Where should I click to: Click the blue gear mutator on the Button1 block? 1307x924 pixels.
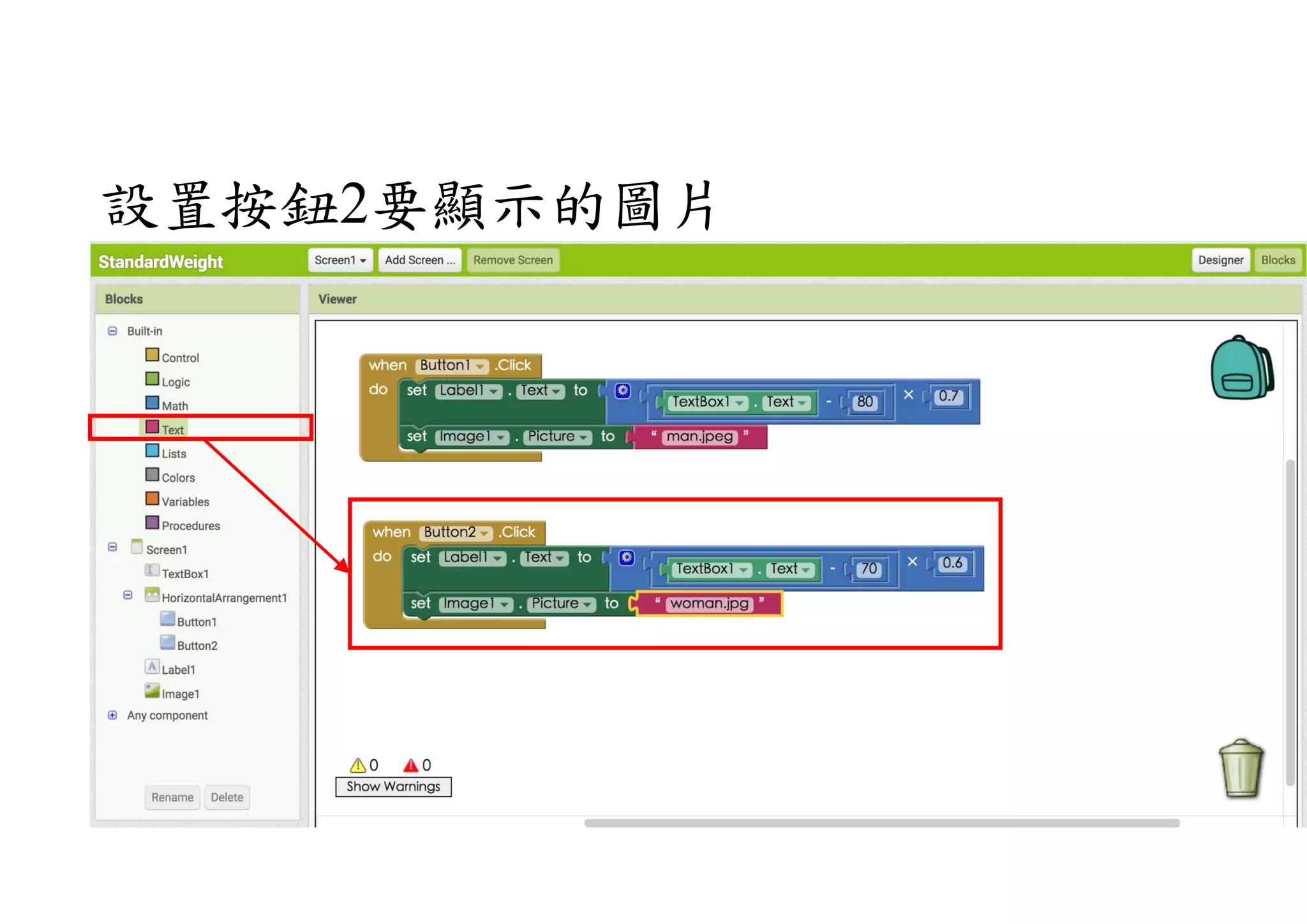click(x=623, y=391)
